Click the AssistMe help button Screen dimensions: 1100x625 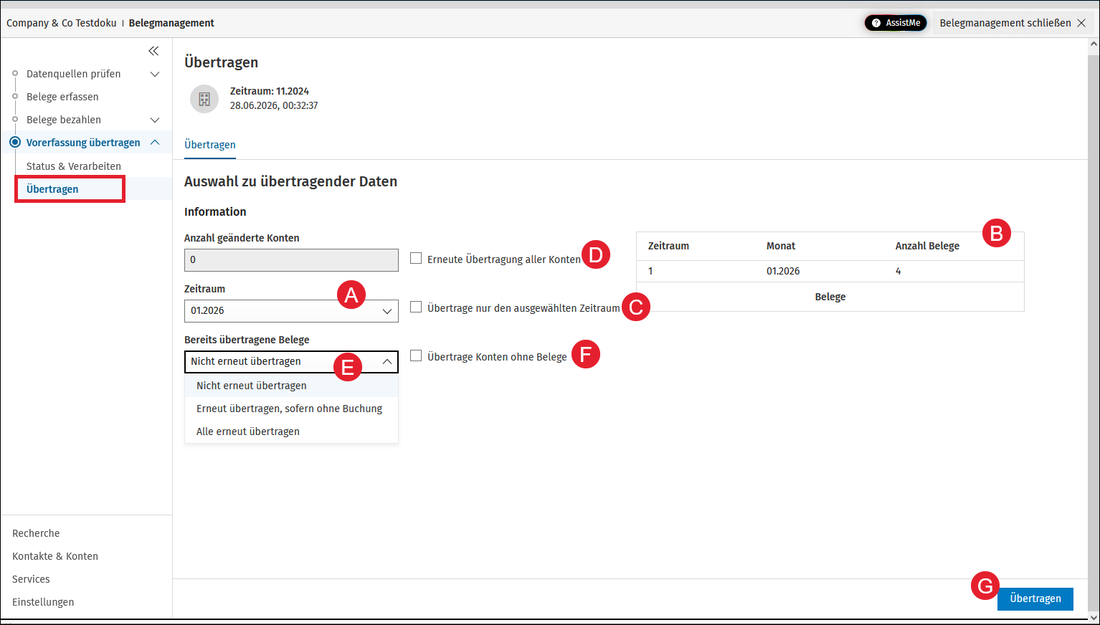[896, 23]
